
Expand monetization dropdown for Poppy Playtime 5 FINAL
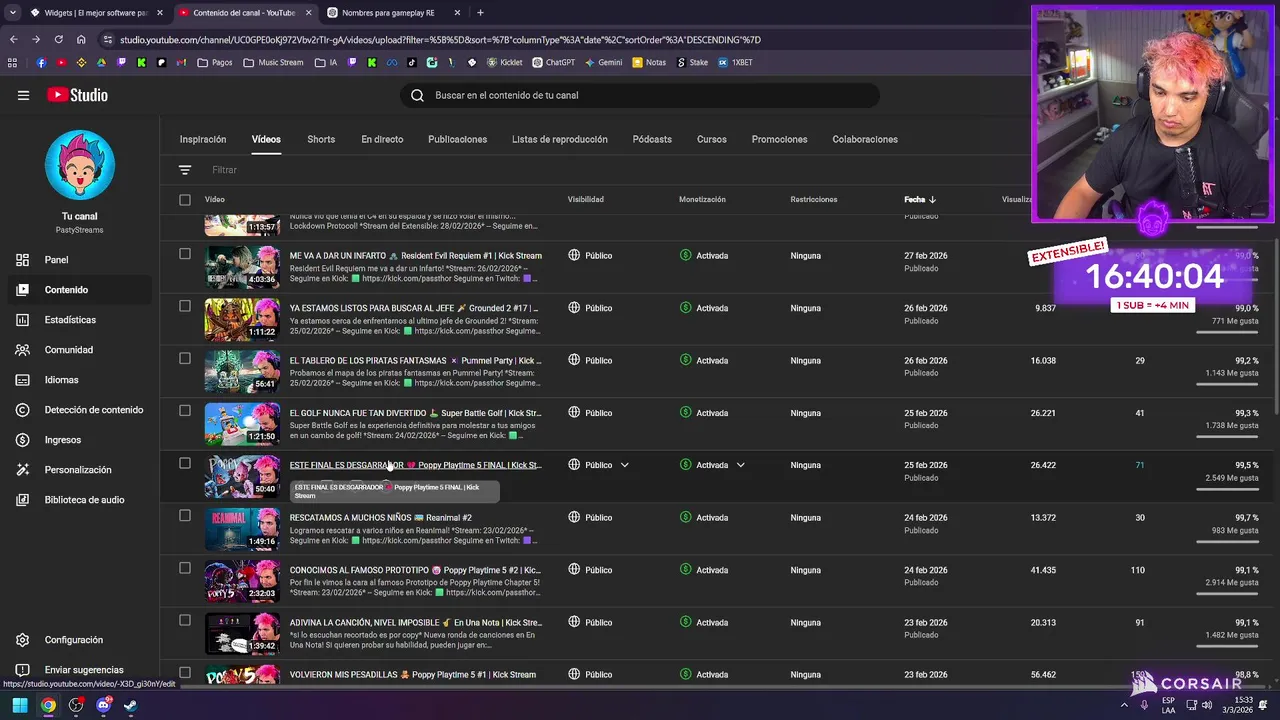click(741, 465)
